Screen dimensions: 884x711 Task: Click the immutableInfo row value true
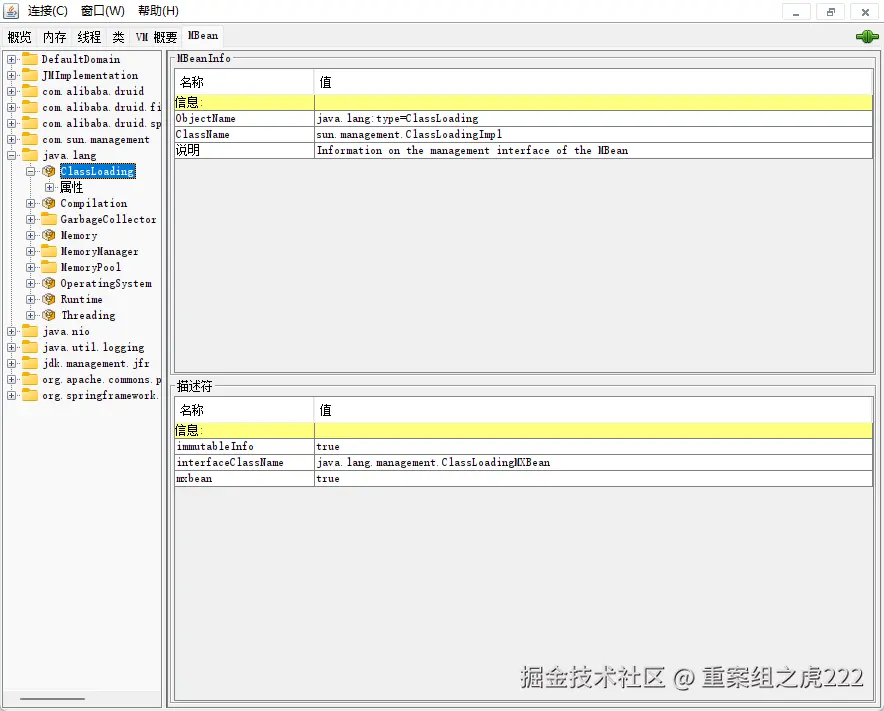[x=593, y=447]
